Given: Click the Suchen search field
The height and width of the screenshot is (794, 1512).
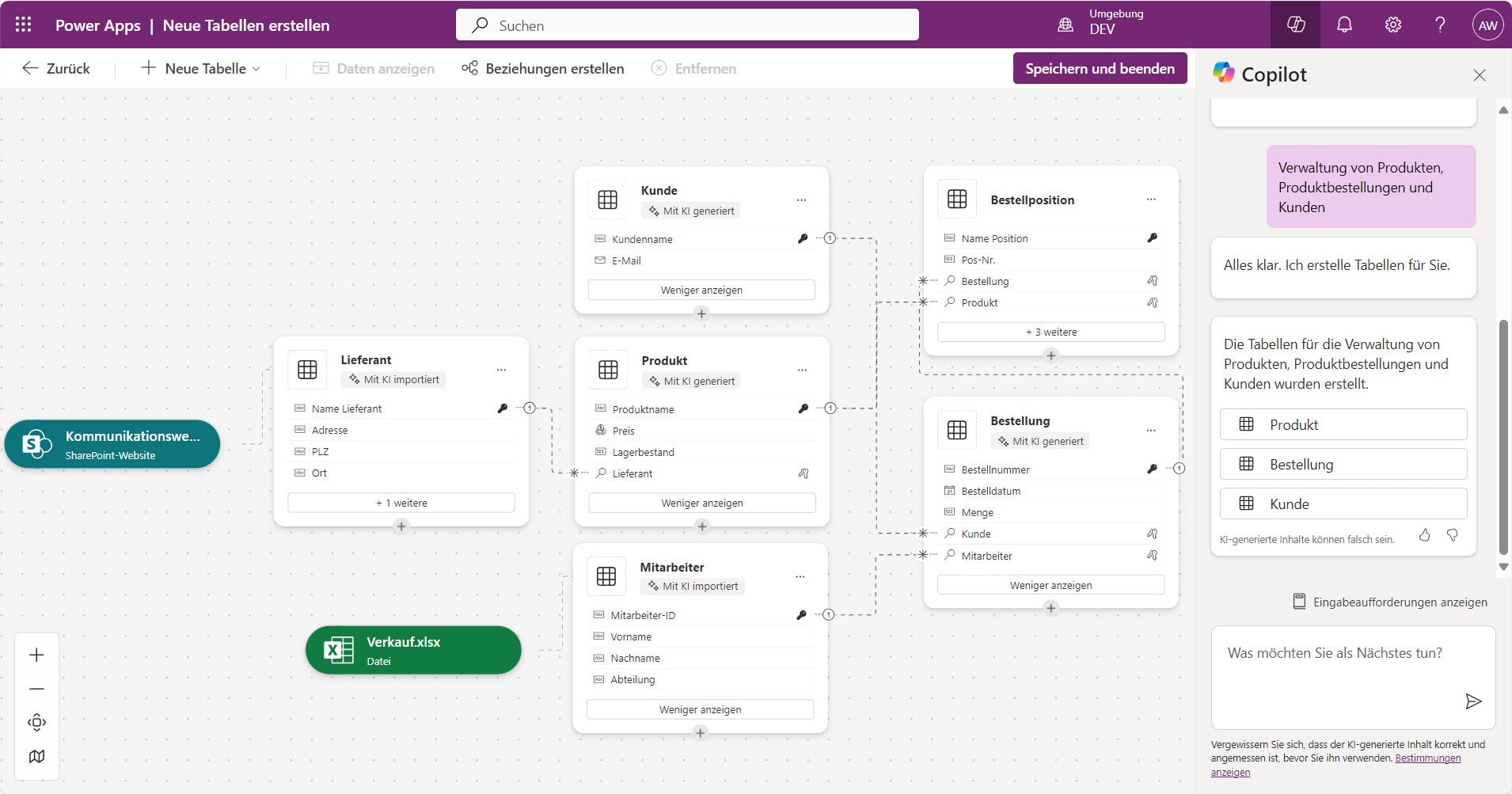Looking at the screenshot, I should 687,25.
